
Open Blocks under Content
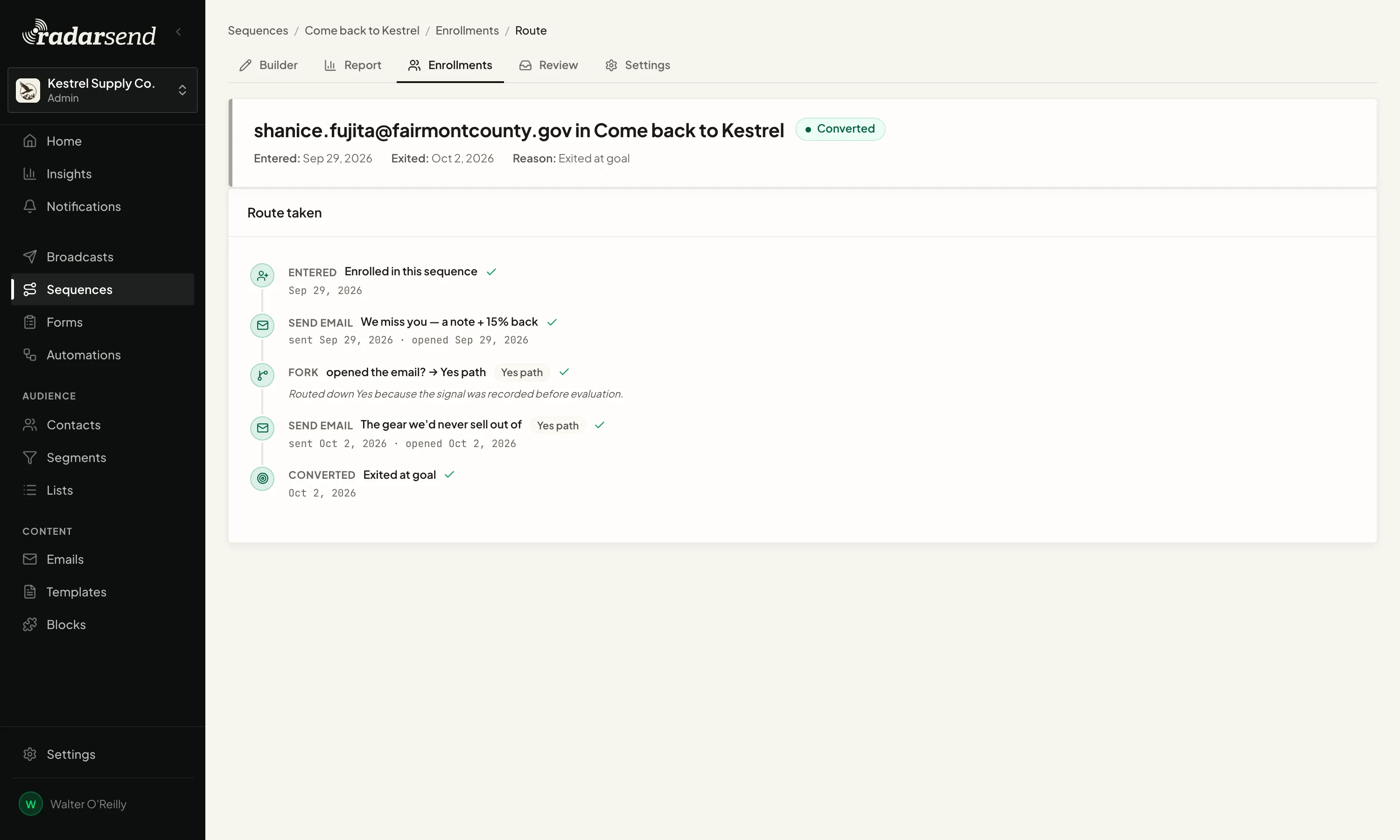[102, 624]
